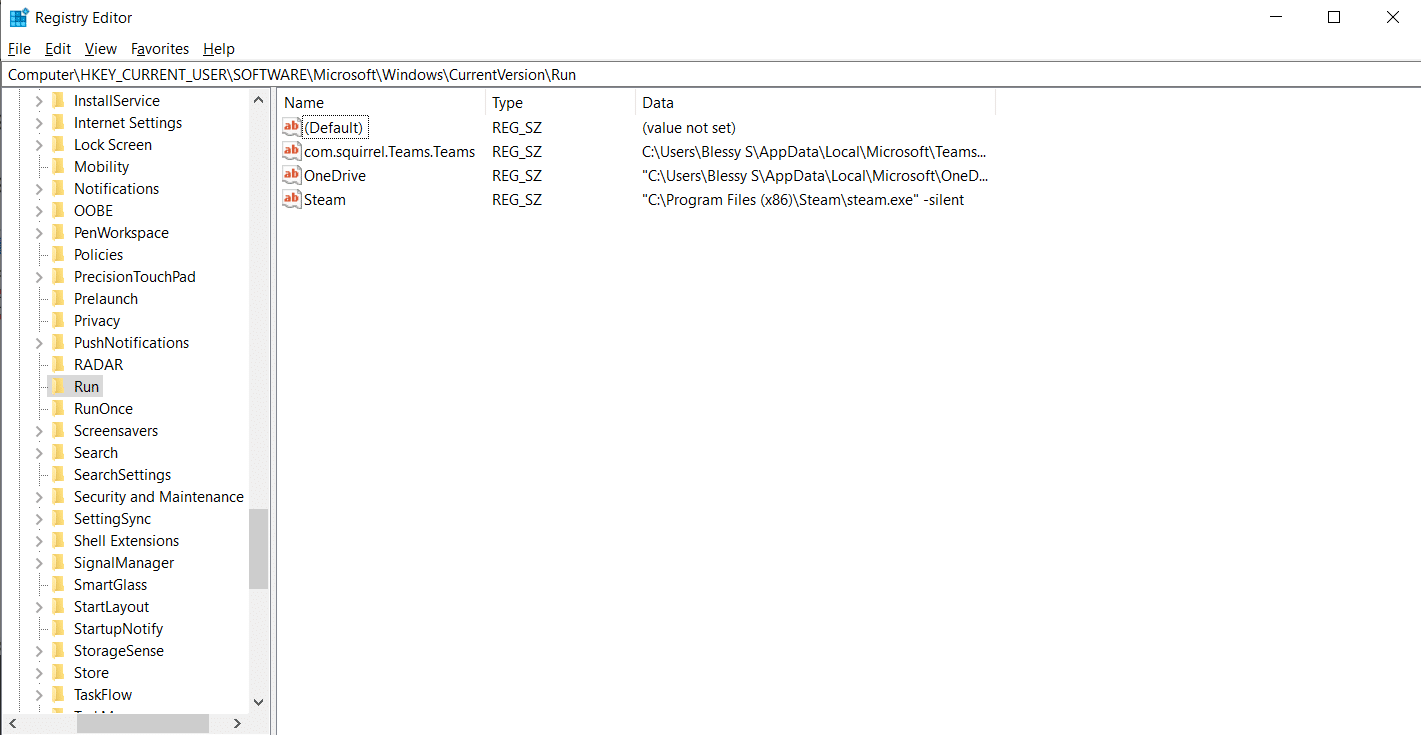Open the File menu
Screen dimensions: 1421x735
(19, 49)
